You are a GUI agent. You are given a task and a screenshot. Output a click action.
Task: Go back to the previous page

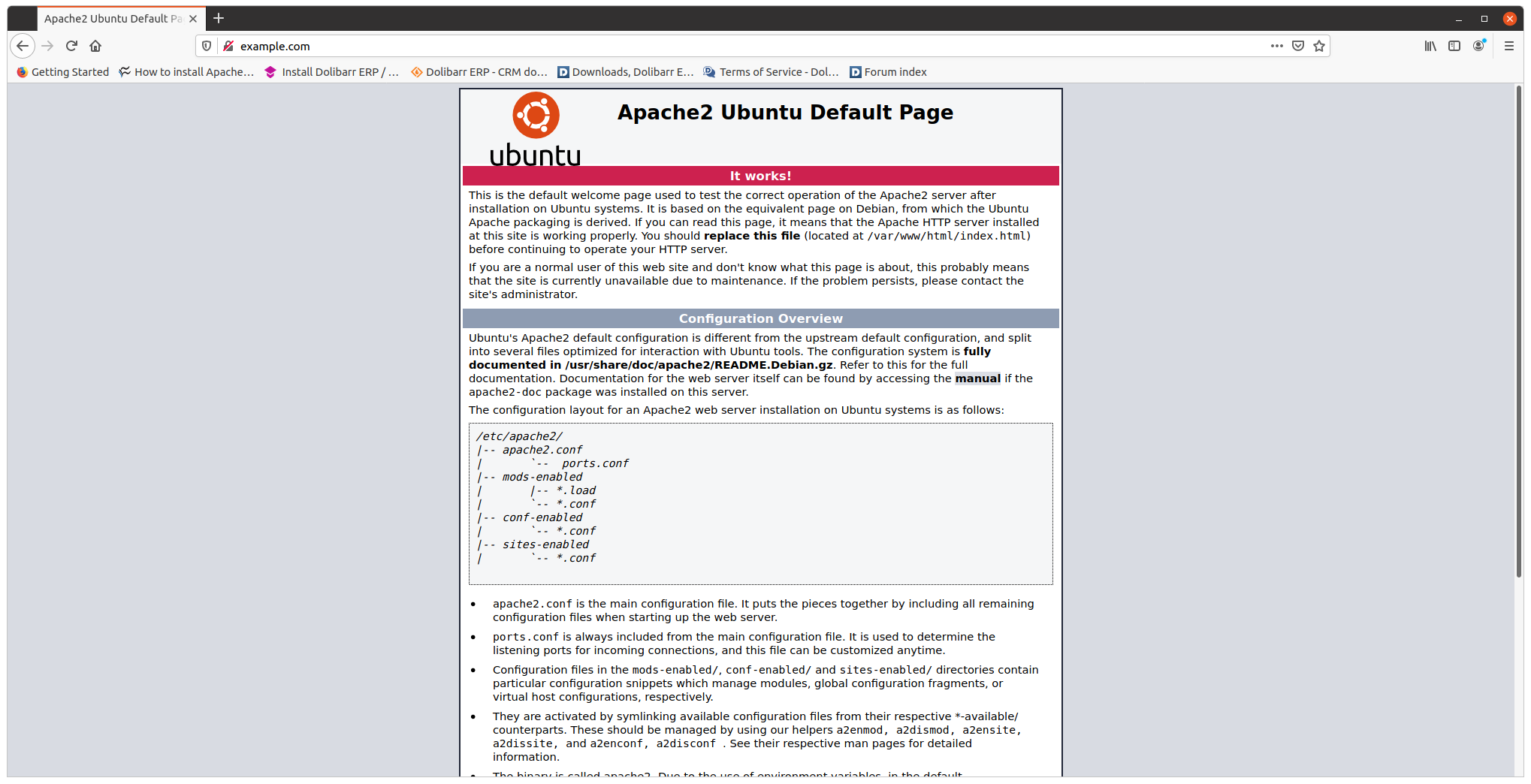[x=23, y=46]
